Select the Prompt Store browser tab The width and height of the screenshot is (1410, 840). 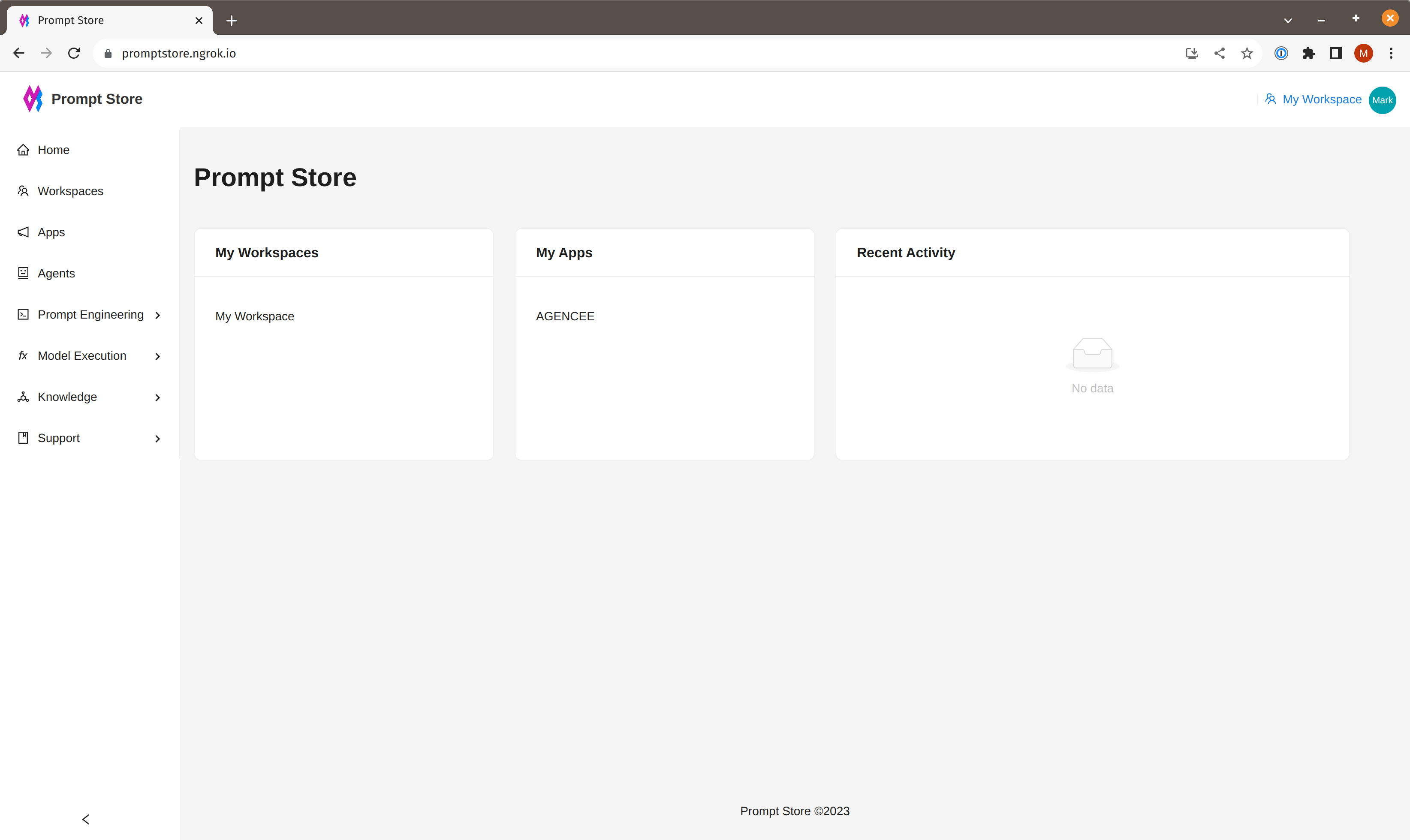coord(110,21)
